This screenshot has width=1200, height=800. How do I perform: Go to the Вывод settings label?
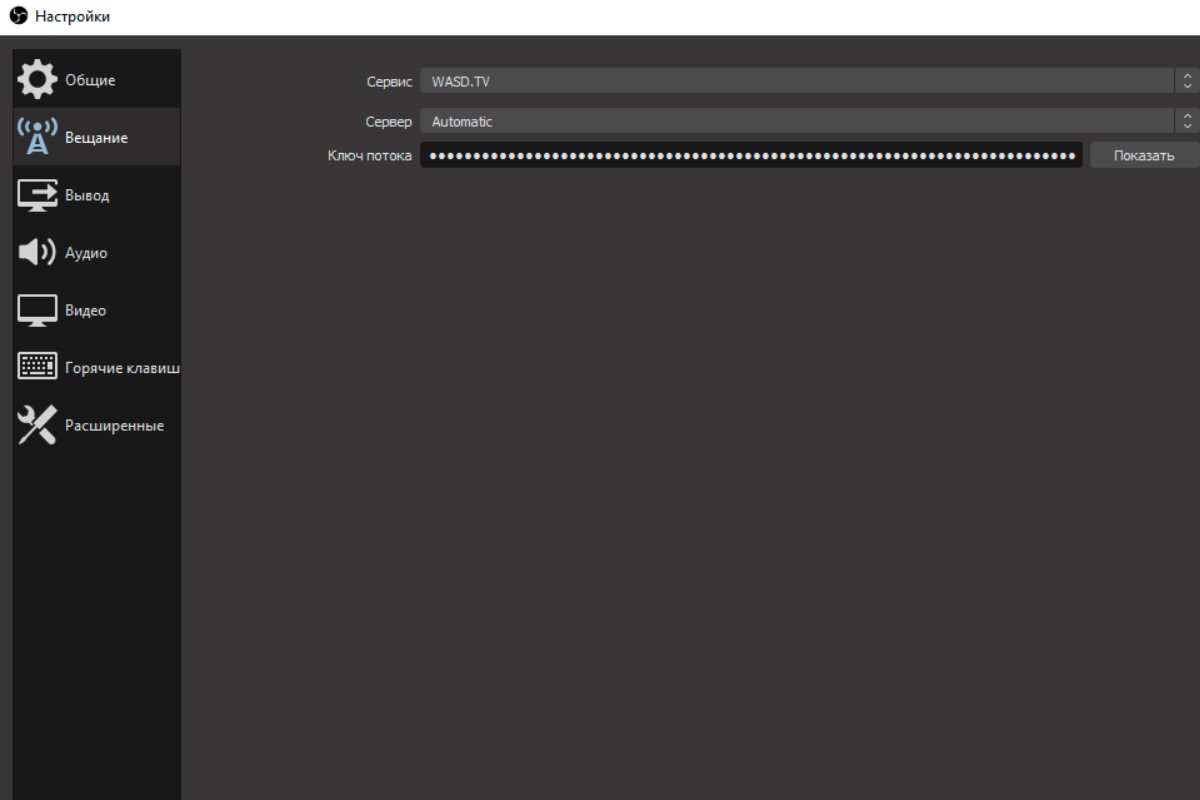coord(87,195)
